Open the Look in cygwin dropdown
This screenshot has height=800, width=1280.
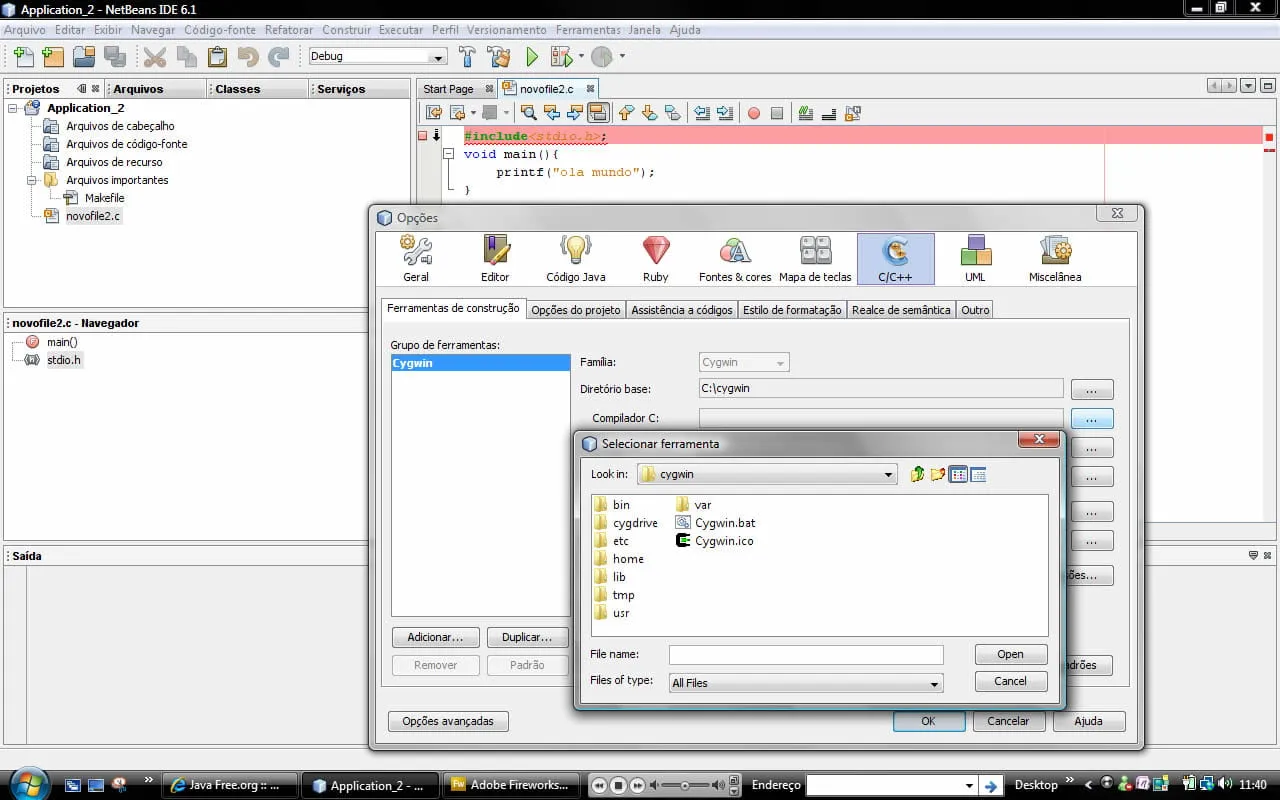pos(768,474)
